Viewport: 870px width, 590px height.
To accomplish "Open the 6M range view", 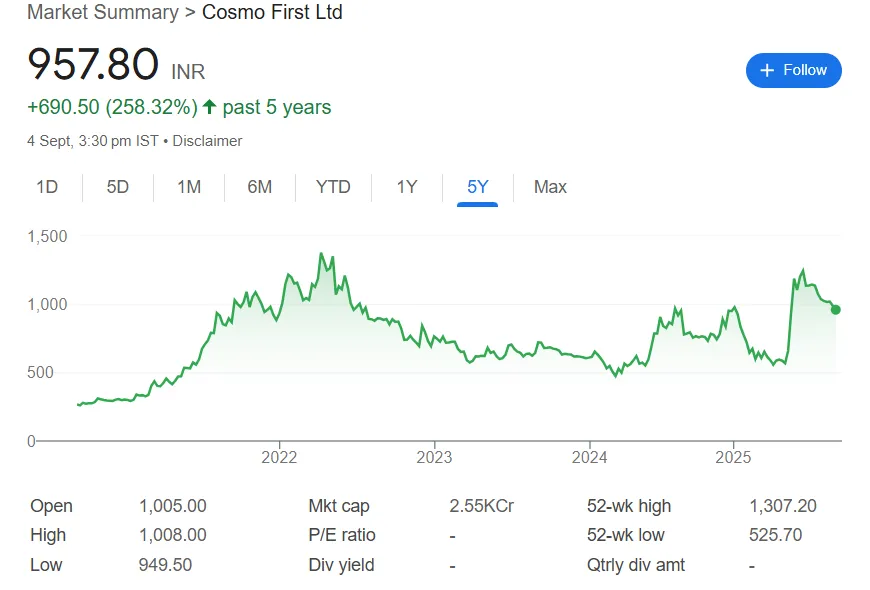I will pos(260,187).
